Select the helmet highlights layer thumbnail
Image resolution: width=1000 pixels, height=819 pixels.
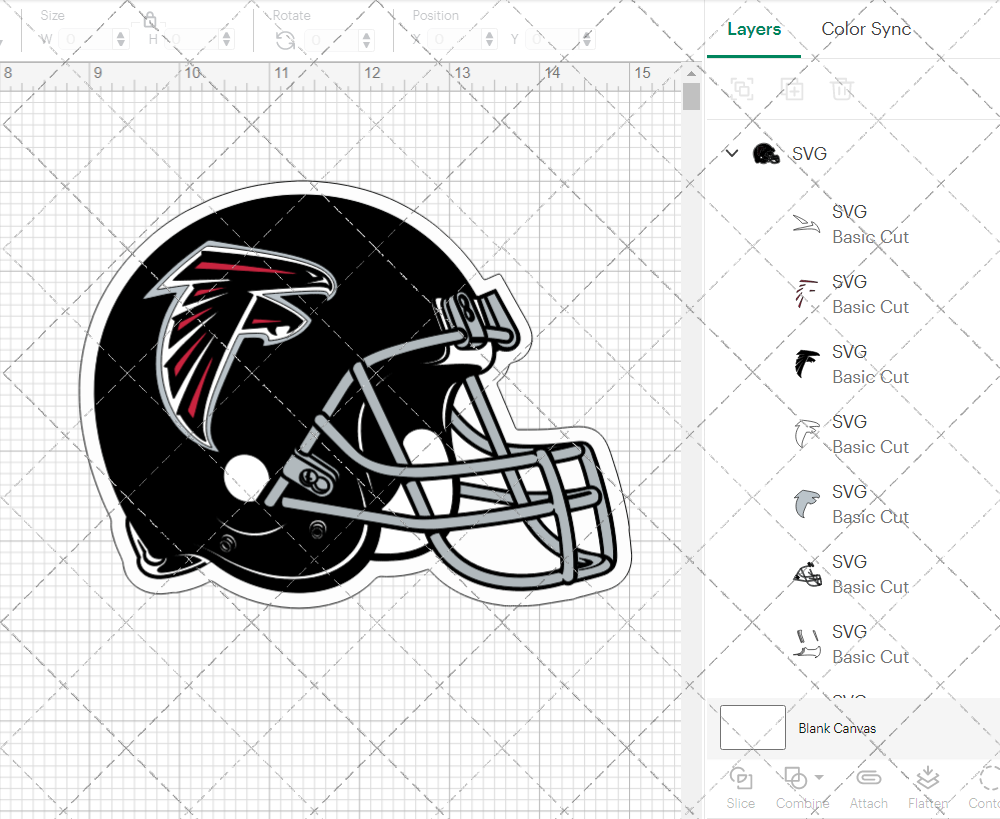807,644
